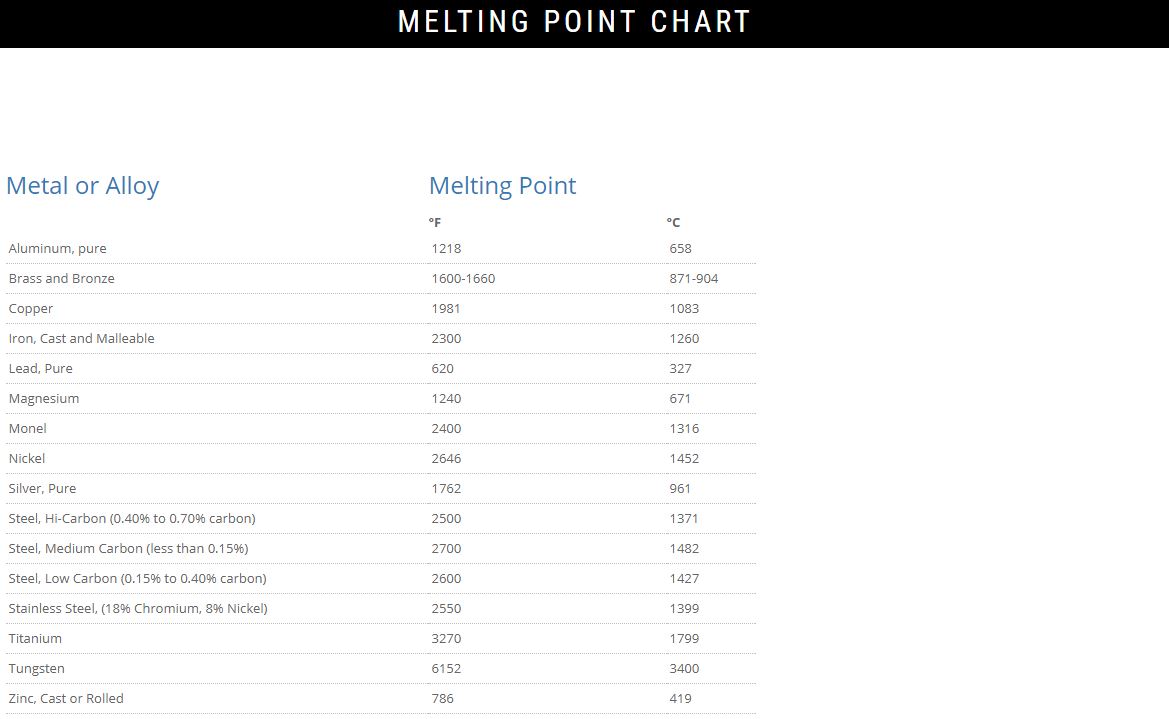The width and height of the screenshot is (1169, 719).
Task: Select the Steel, Hi-Carbon row label
Action: tap(132, 519)
